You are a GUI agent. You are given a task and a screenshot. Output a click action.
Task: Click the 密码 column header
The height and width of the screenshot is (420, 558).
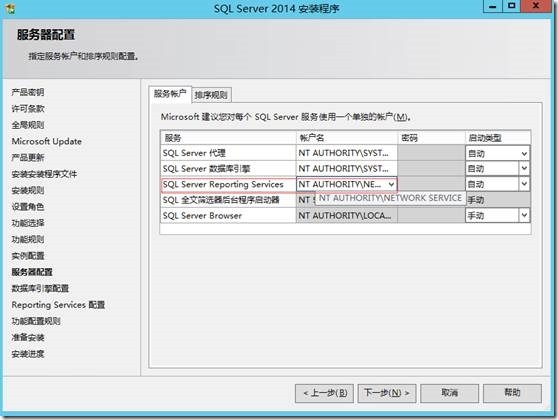(431, 138)
